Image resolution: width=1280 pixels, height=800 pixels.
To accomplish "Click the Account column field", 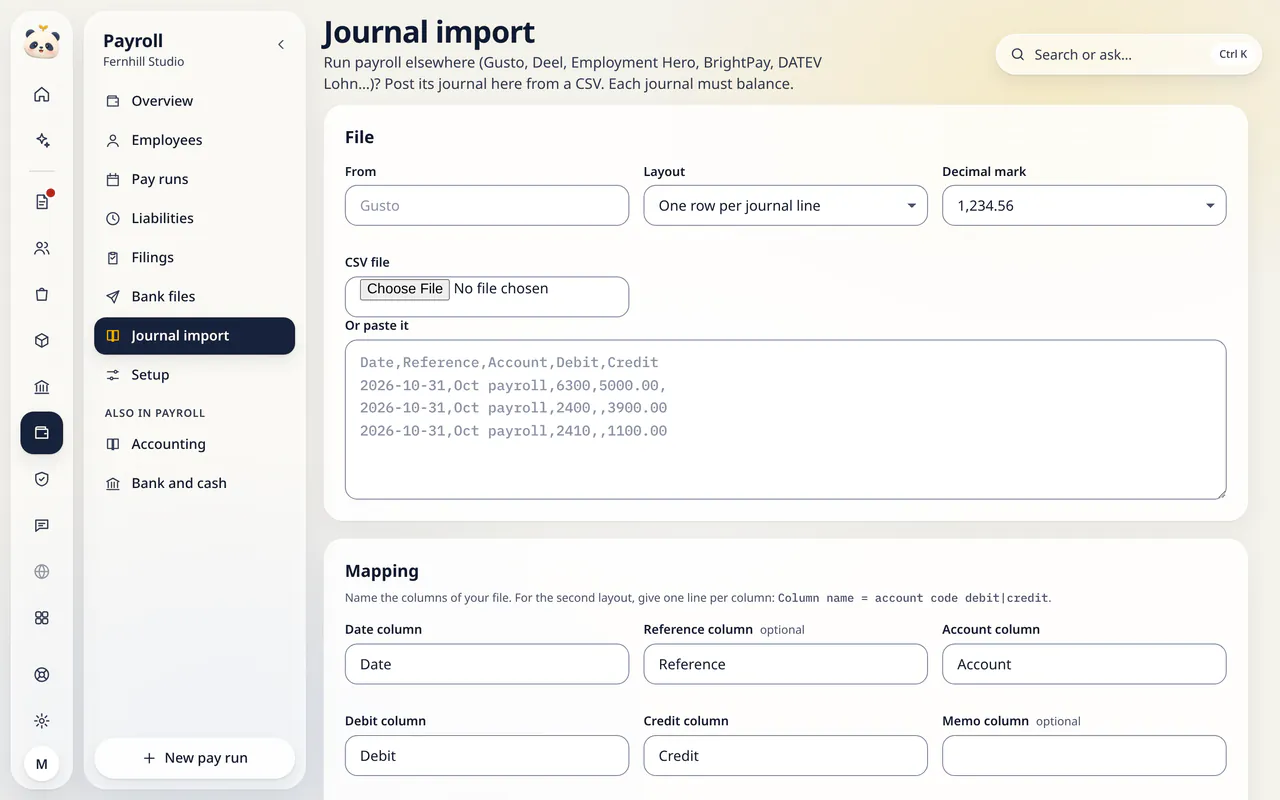I will click(1084, 664).
